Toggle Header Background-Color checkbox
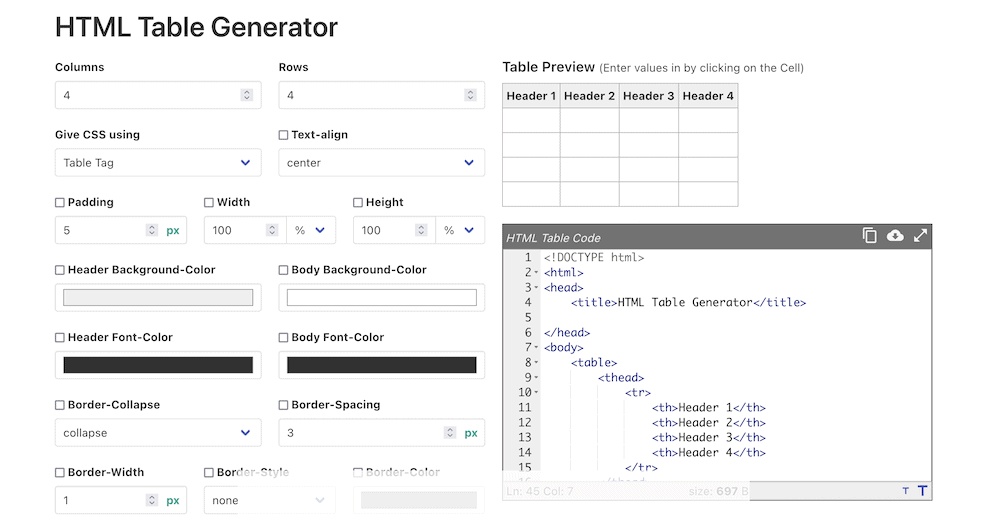Viewport: 1000px width, 525px height. (60, 270)
